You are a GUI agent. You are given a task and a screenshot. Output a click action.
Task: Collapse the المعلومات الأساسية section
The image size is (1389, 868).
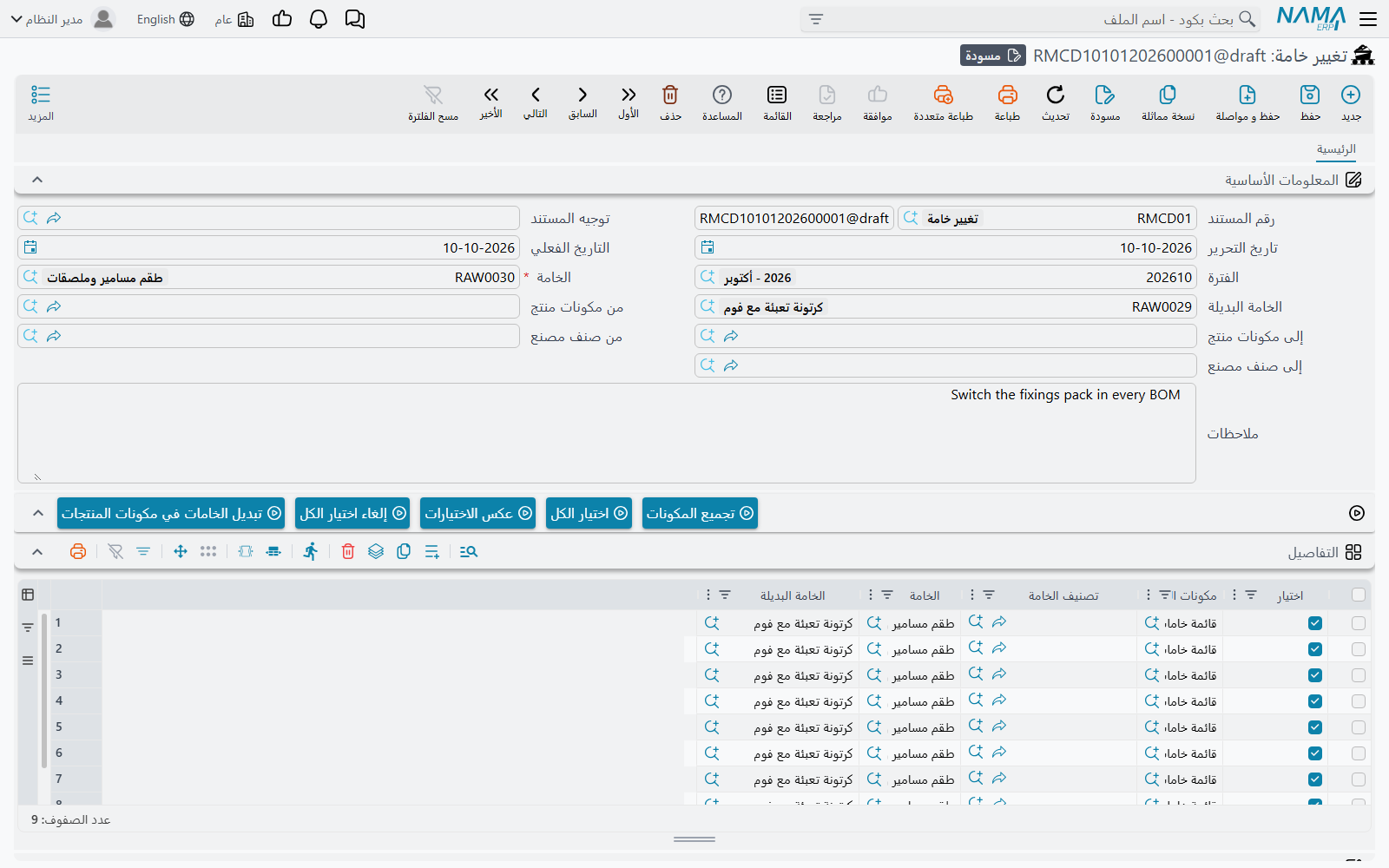[37, 180]
